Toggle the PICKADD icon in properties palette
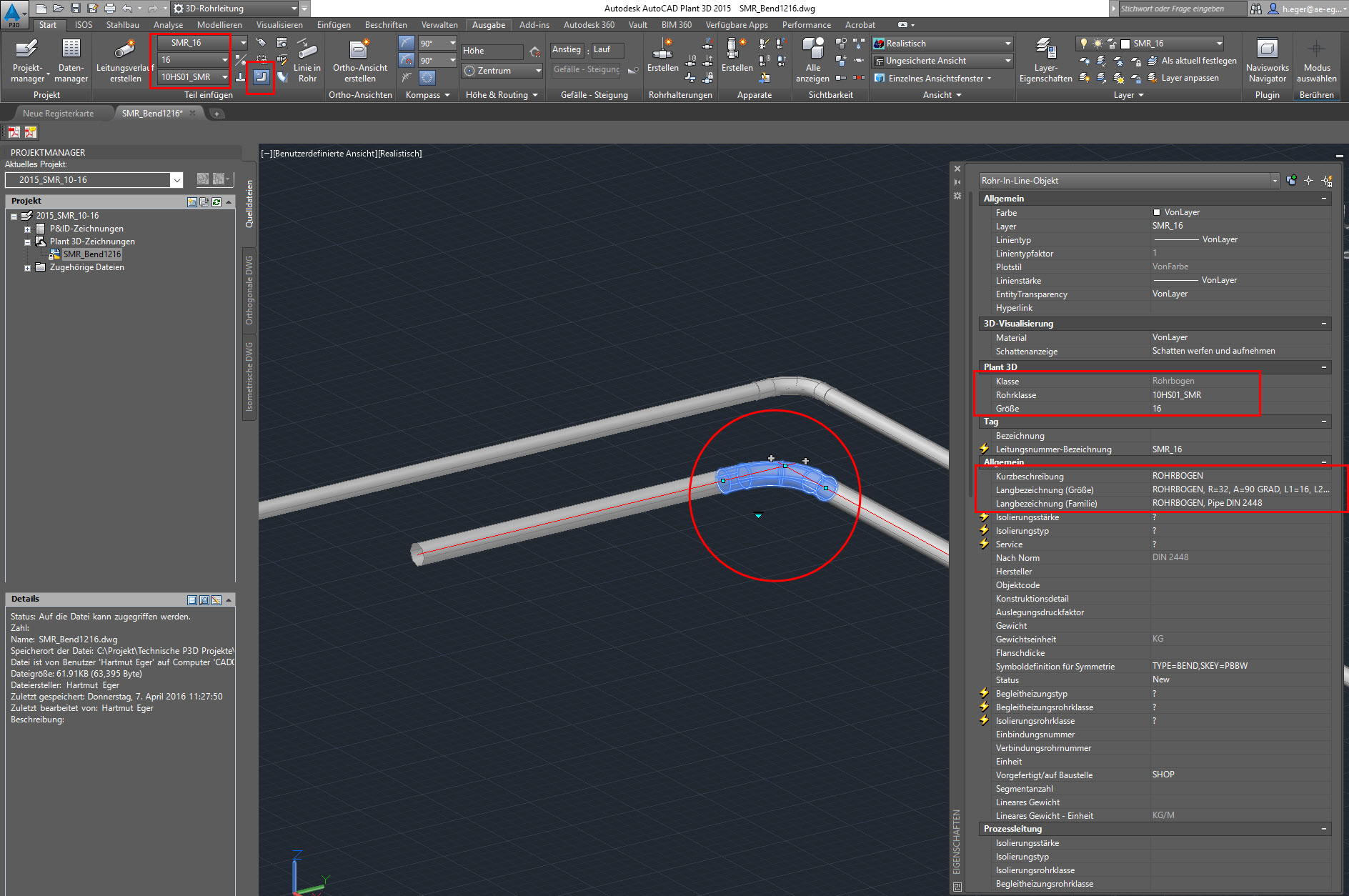The width and height of the screenshot is (1349, 896). pos(1291,181)
